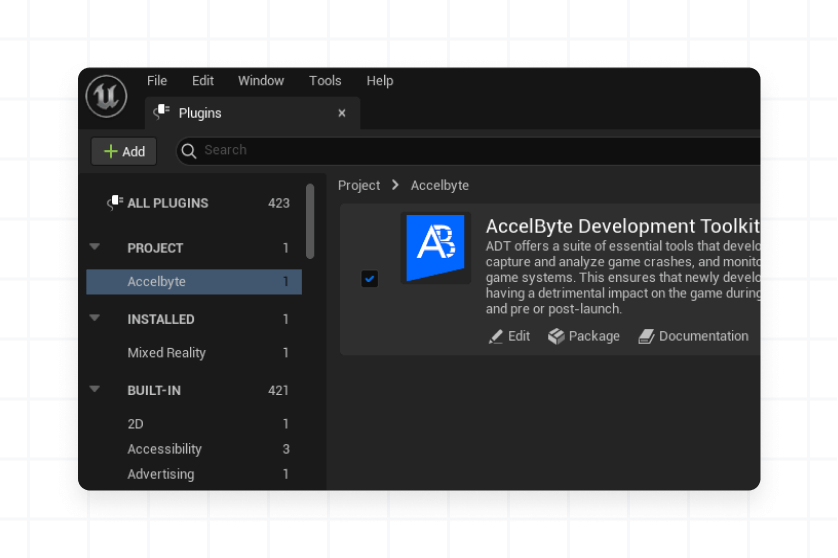Viewport: 838px width, 558px height.
Task: Click the Unreal Engine logo icon
Action: [x=106, y=96]
